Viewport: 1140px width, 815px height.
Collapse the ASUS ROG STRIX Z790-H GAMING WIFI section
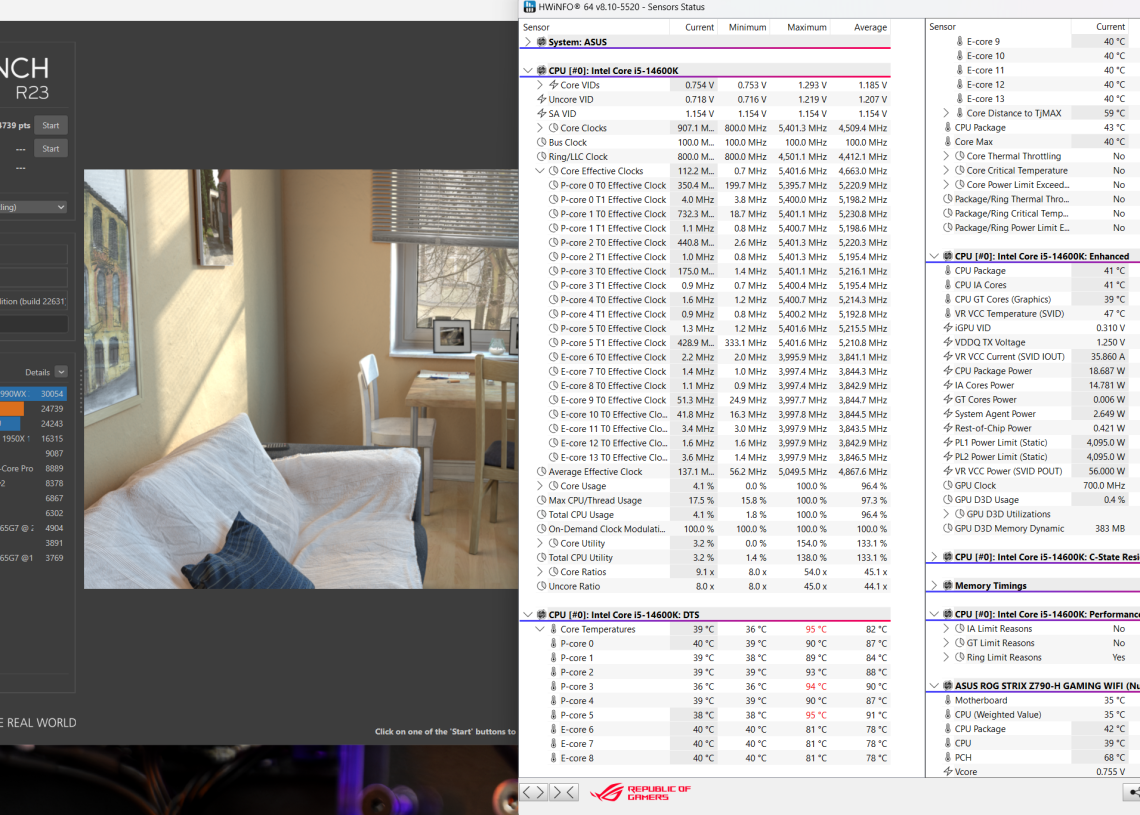tap(934, 686)
